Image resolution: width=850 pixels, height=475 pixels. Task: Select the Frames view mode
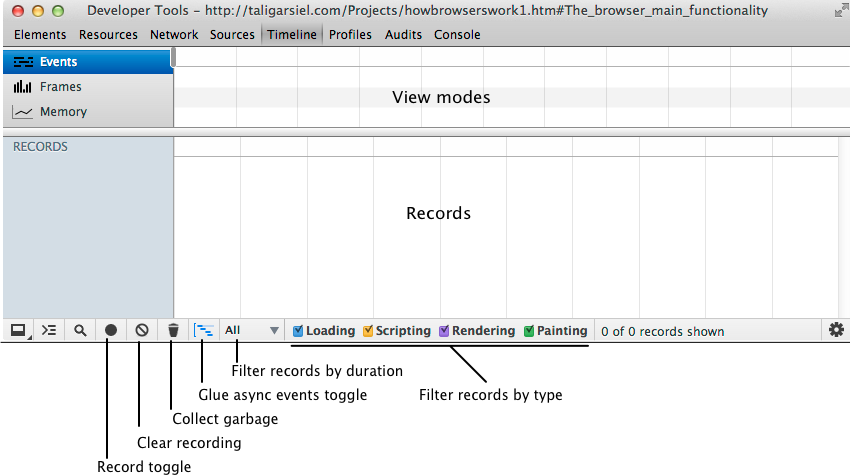click(88, 87)
